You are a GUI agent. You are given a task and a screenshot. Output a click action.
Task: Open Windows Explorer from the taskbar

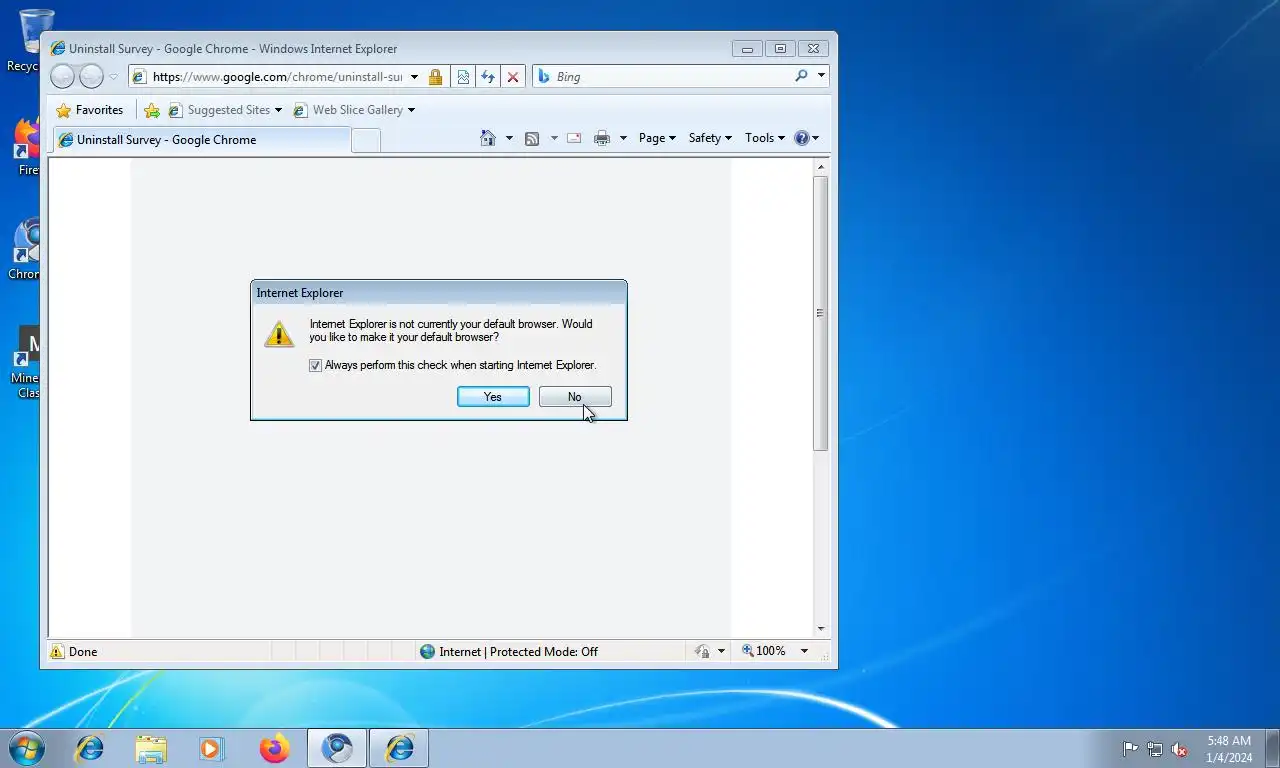coord(151,748)
